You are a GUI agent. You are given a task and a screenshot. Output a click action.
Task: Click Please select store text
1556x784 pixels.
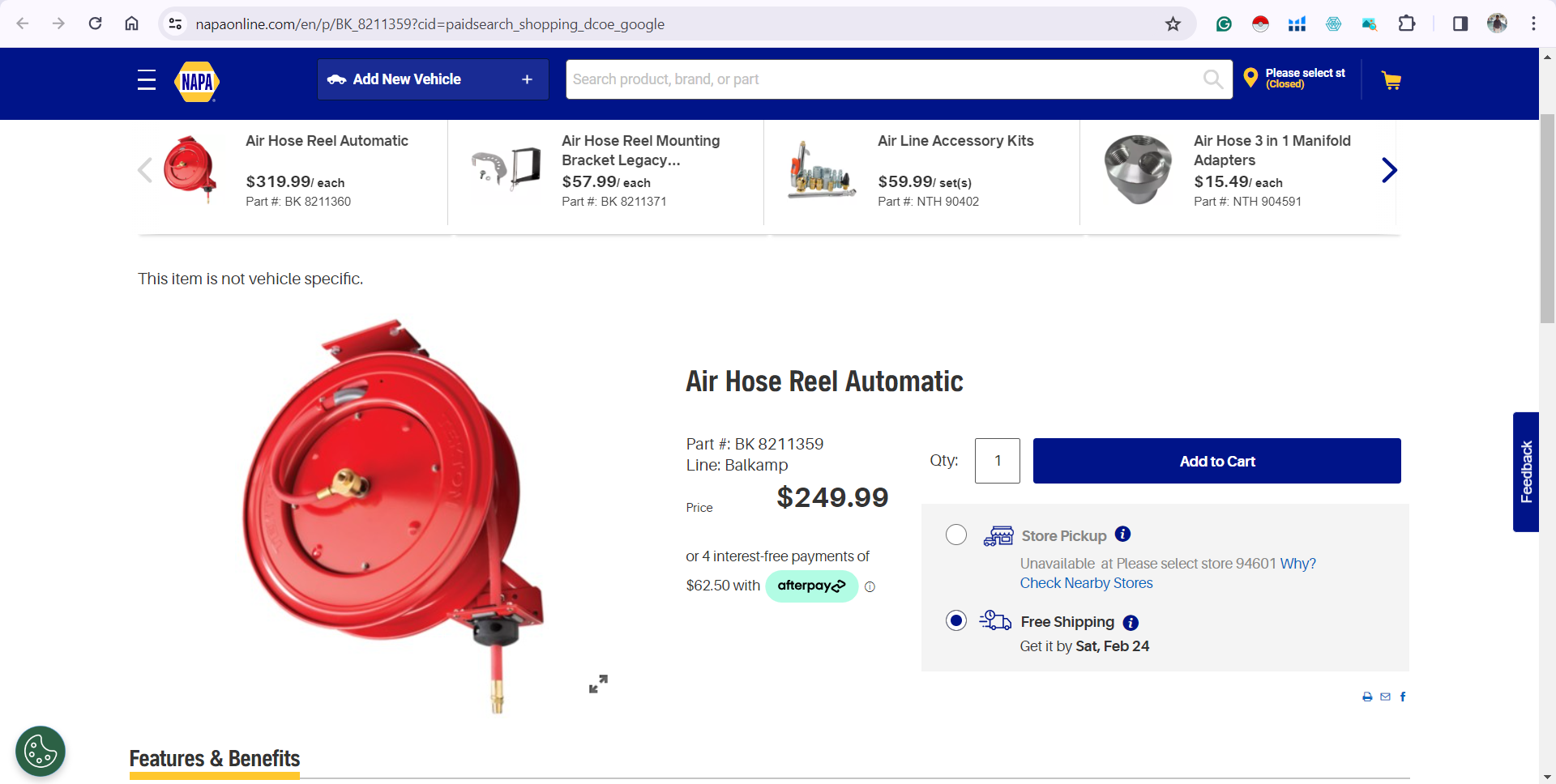click(1305, 73)
